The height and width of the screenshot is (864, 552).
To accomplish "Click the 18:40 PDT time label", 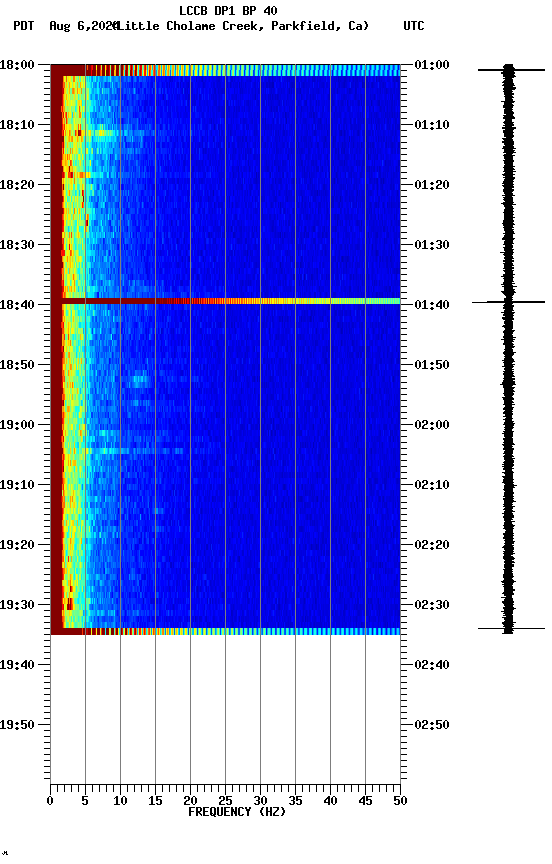I will 17,305.
